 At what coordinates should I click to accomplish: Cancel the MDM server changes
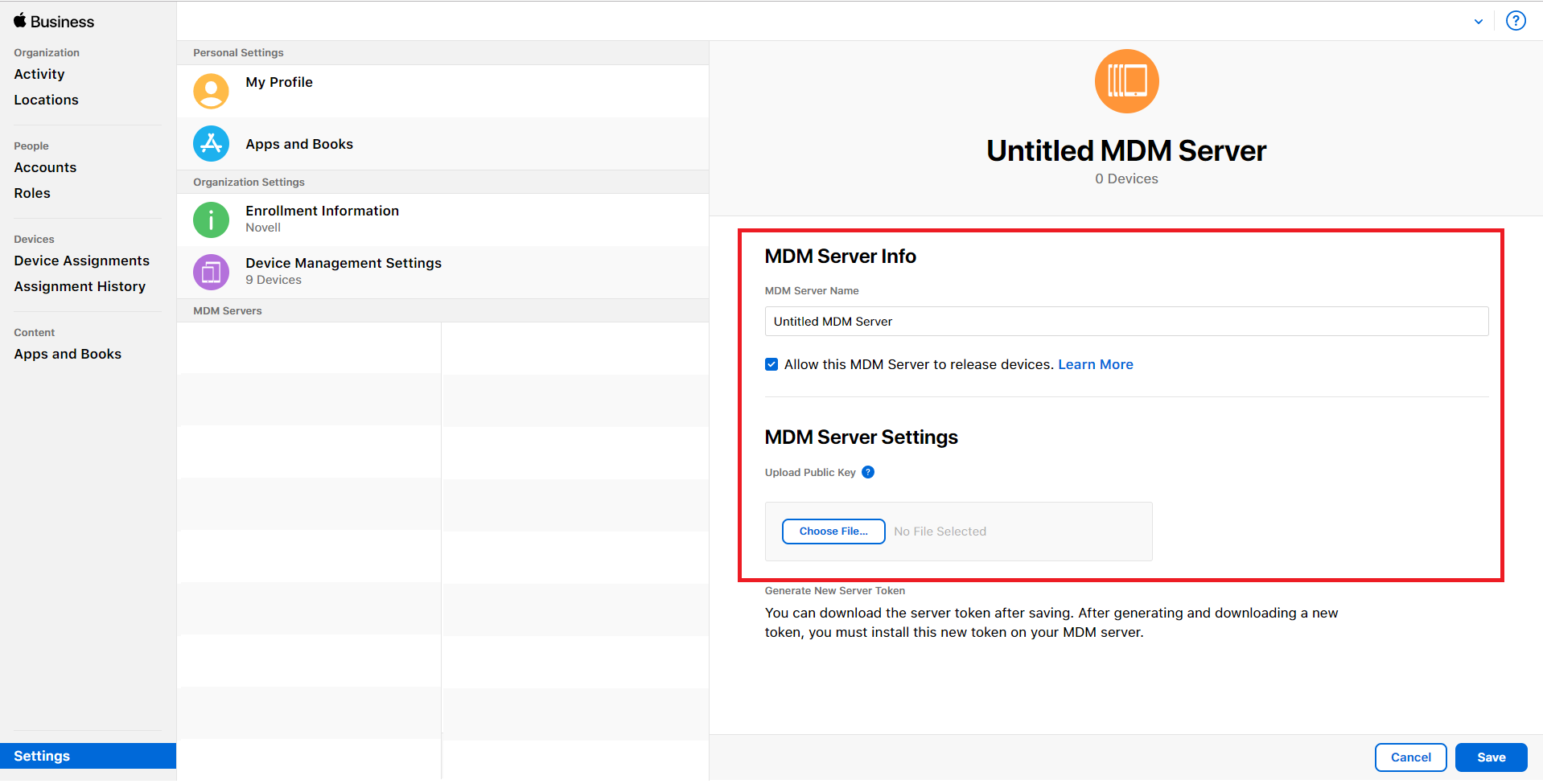tap(1410, 757)
